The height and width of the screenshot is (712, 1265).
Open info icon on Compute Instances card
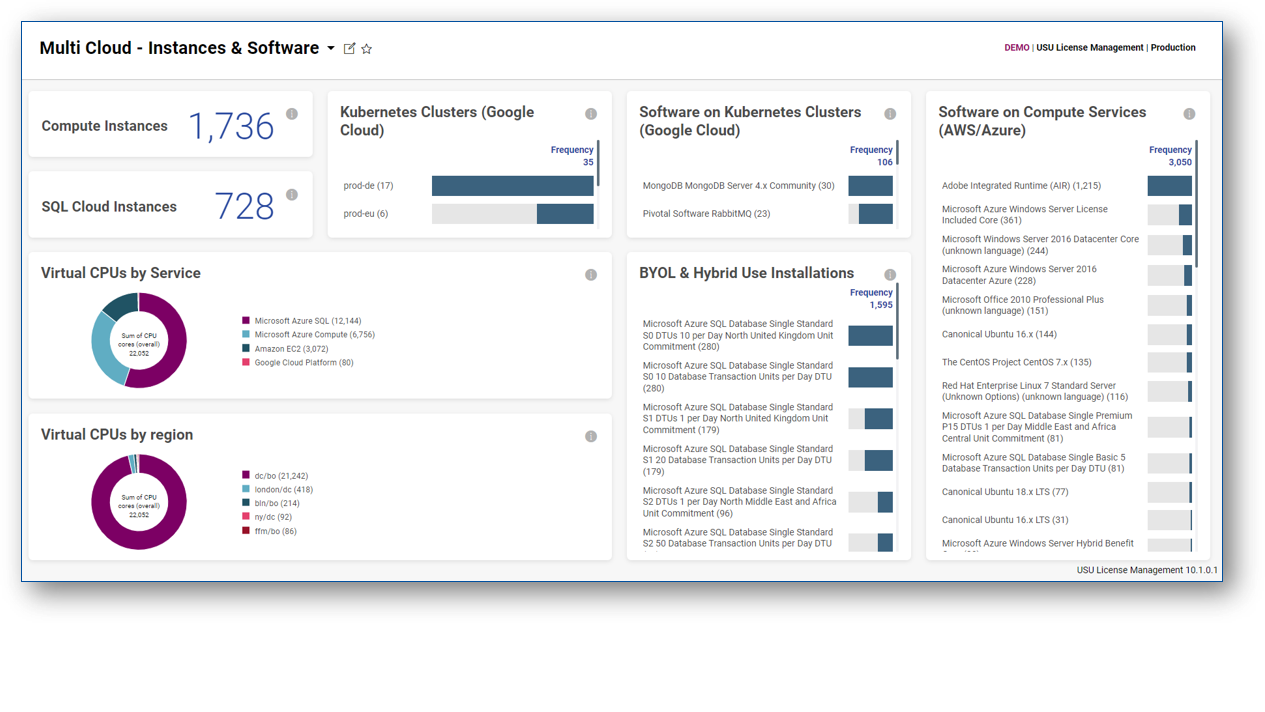[x=292, y=114]
